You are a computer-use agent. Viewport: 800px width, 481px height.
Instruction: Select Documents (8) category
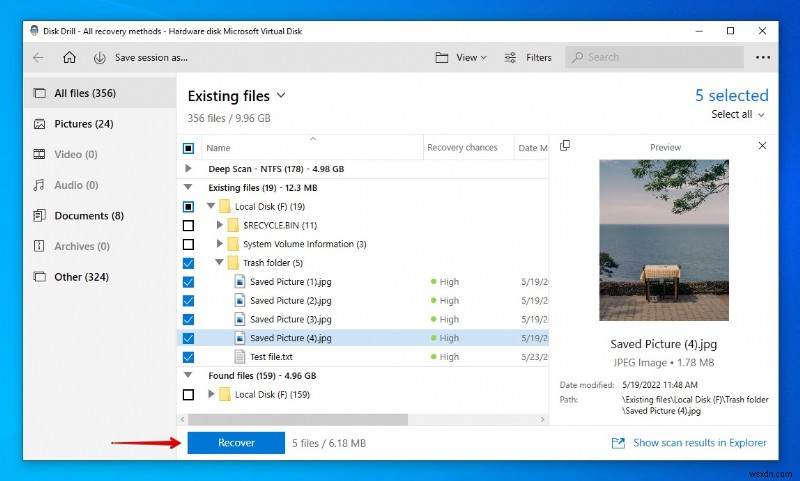click(x=89, y=215)
